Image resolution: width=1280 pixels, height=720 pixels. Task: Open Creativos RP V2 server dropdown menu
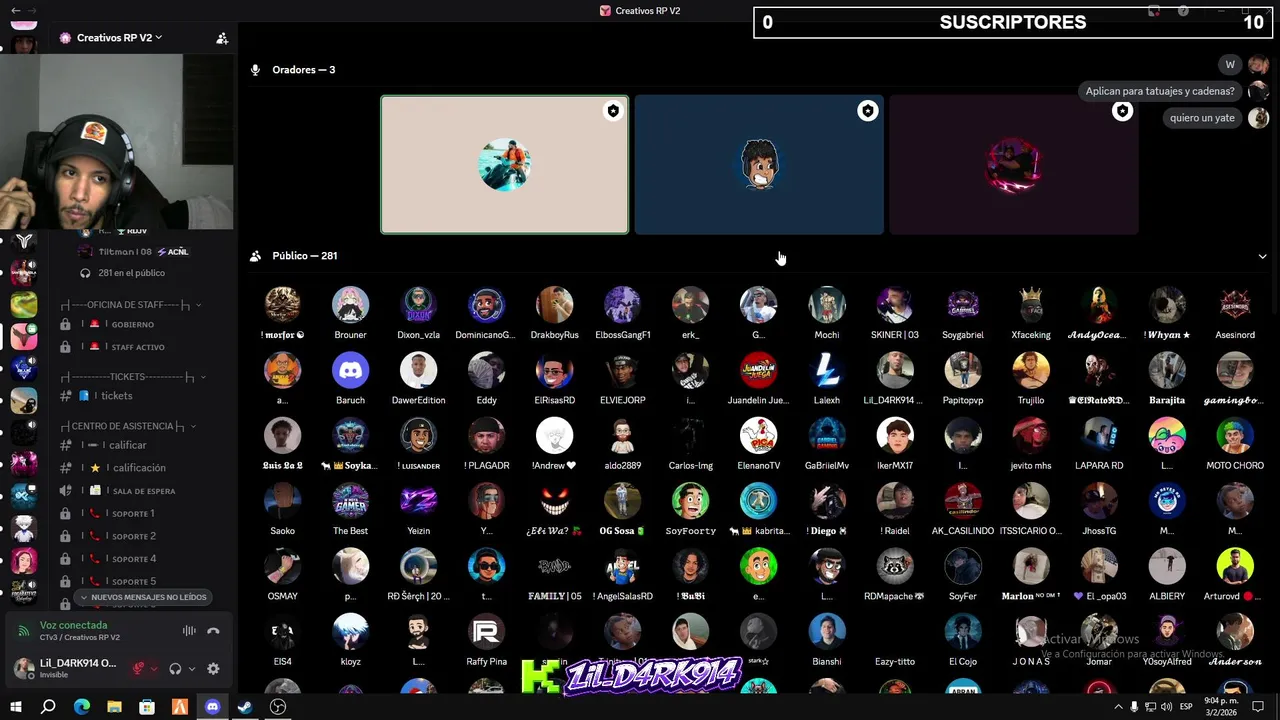coord(110,38)
